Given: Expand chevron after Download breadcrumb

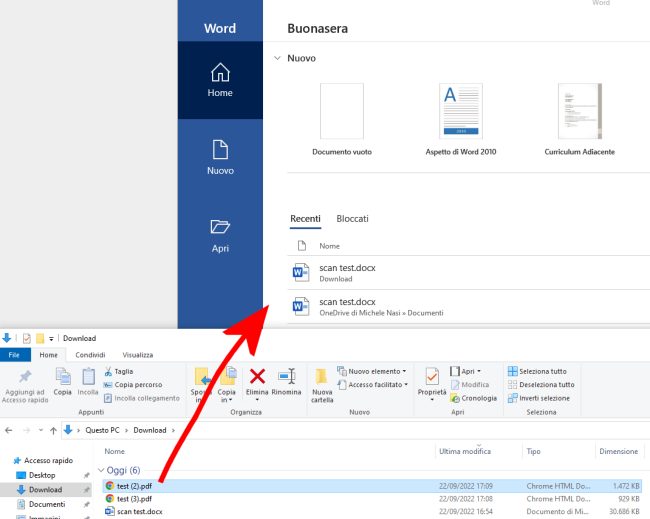Looking at the screenshot, I should tap(173, 430).
